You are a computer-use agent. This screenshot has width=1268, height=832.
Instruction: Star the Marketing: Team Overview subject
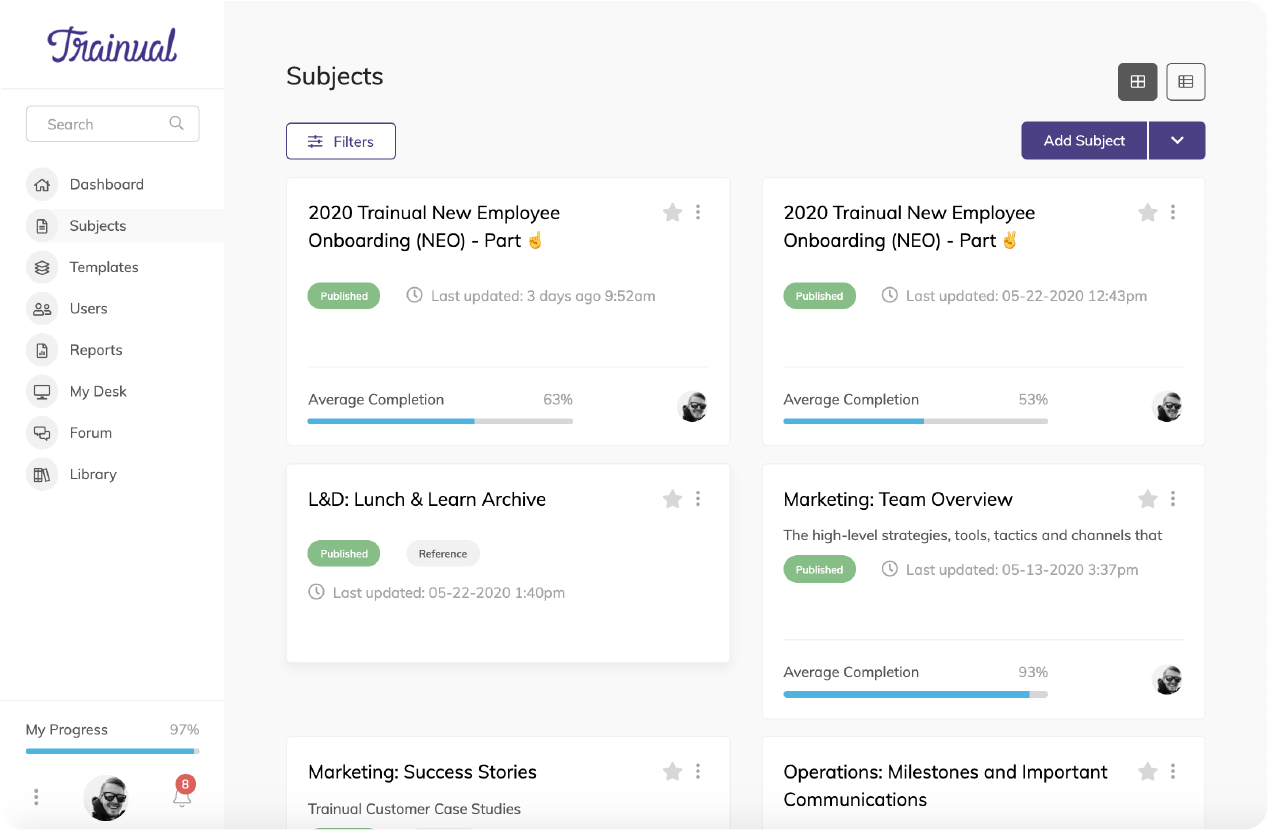click(1147, 498)
